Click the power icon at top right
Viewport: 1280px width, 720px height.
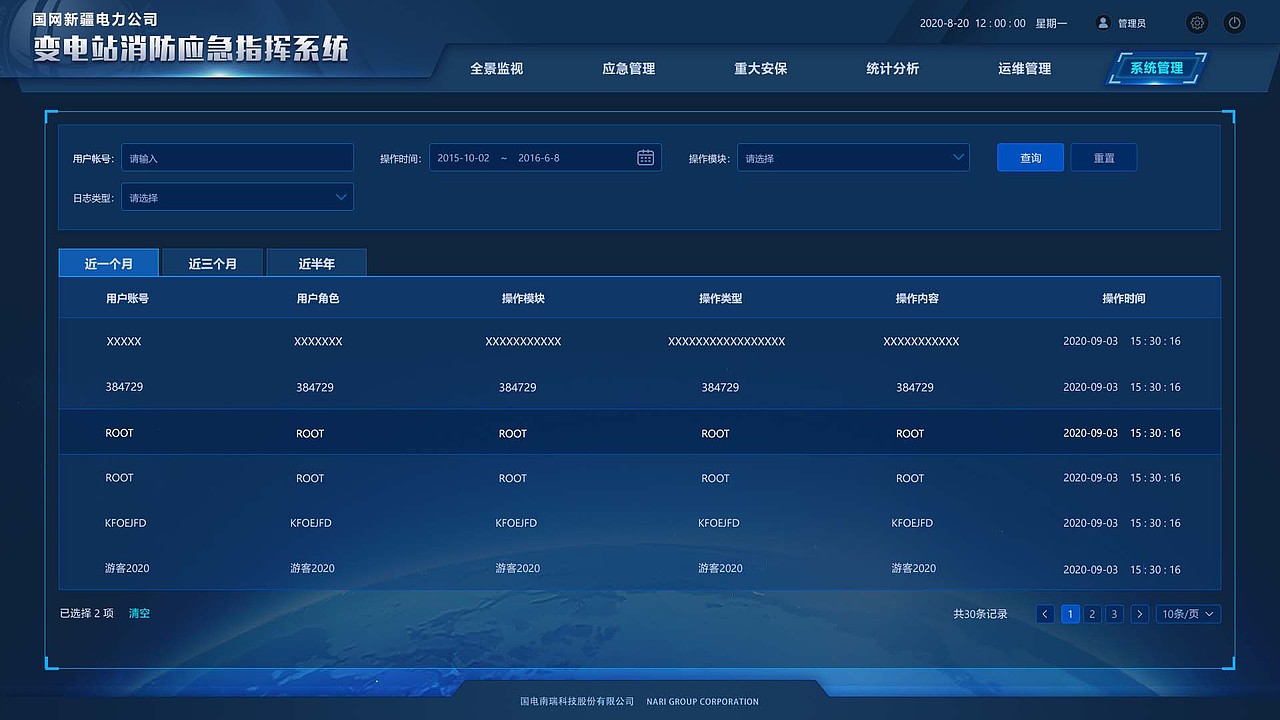[1234, 22]
